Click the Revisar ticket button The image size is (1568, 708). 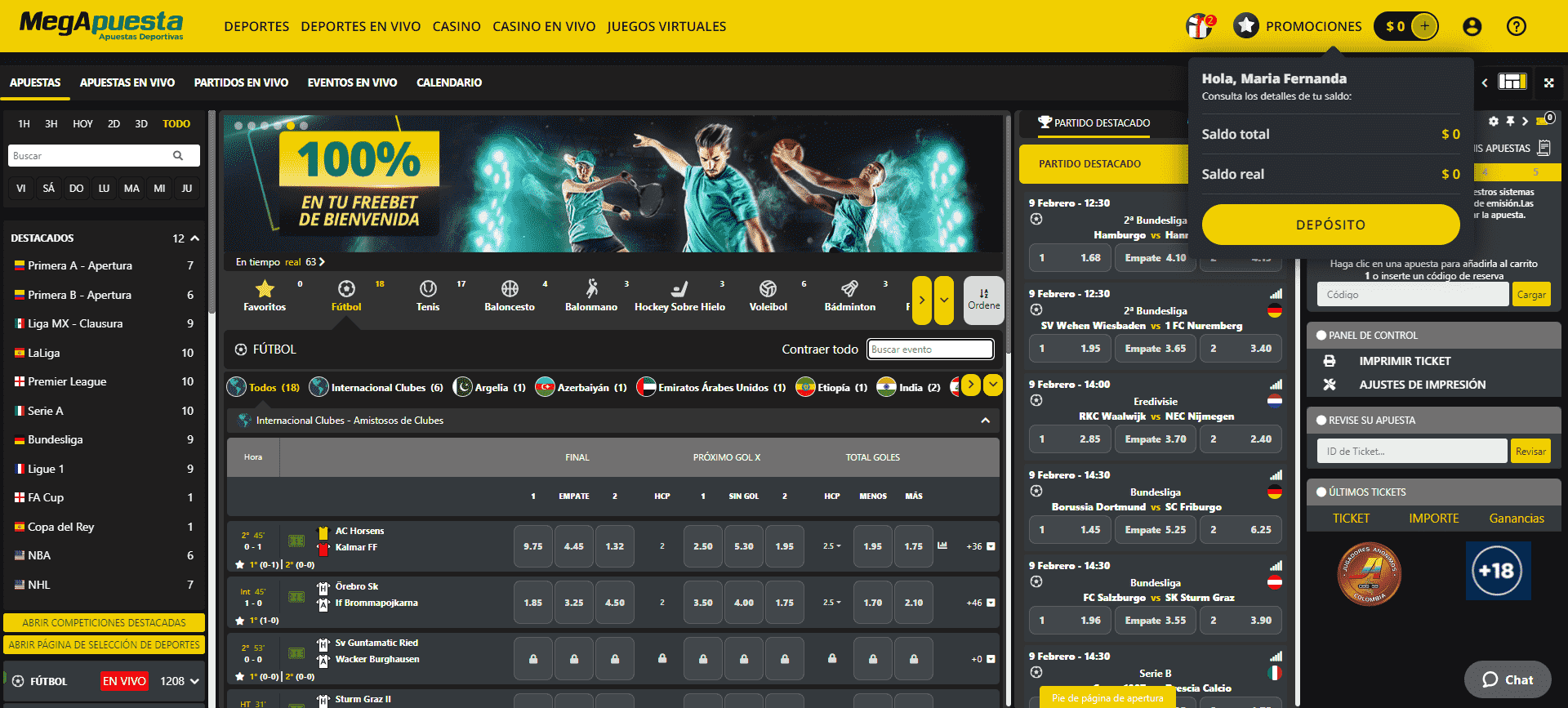[x=1530, y=451]
